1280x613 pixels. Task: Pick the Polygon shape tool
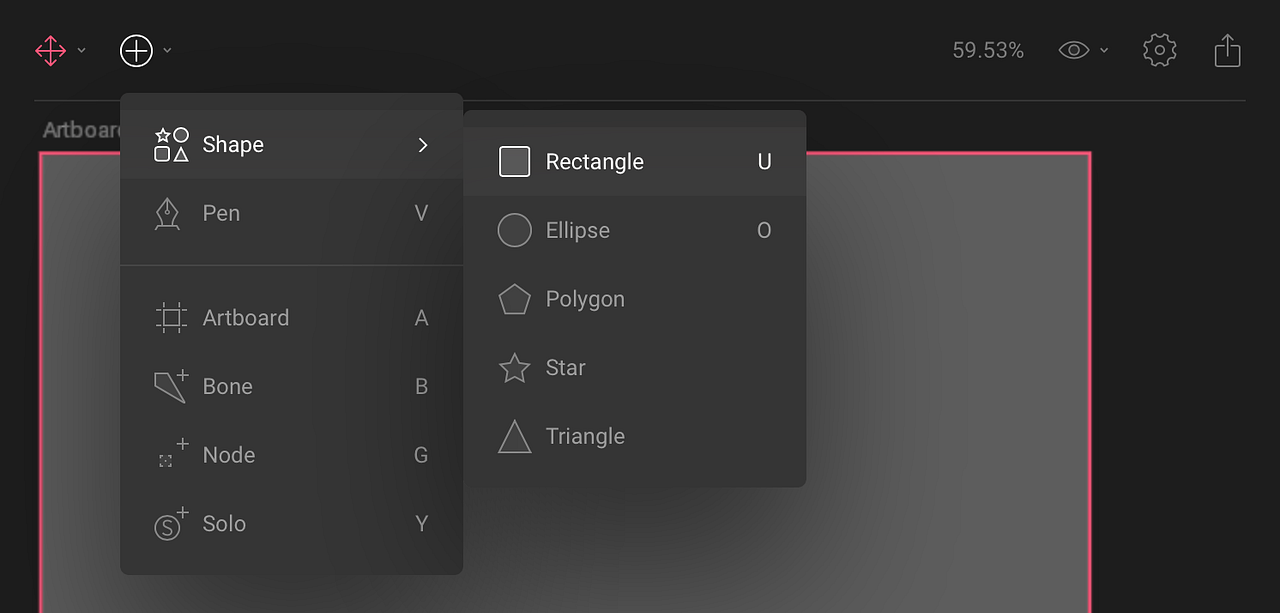pos(585,298)
